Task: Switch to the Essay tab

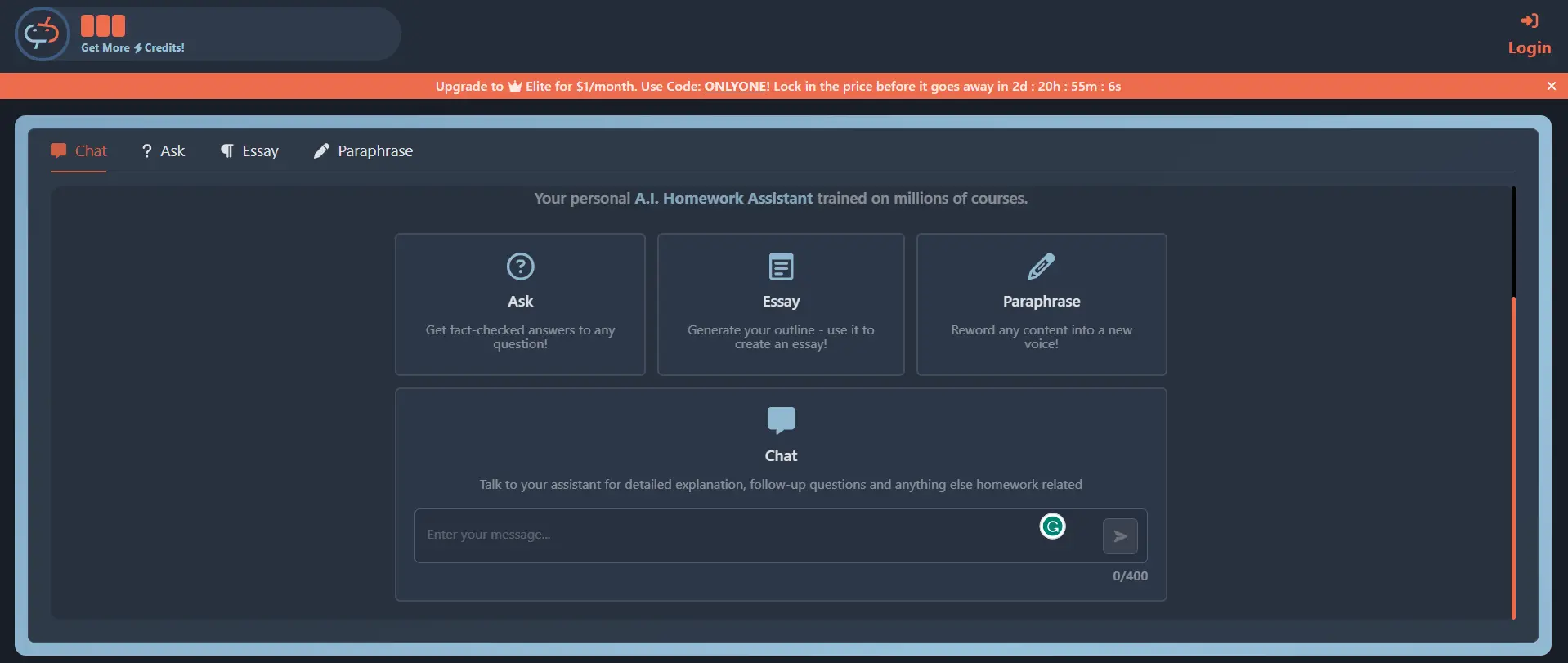Action: (249, 150)
